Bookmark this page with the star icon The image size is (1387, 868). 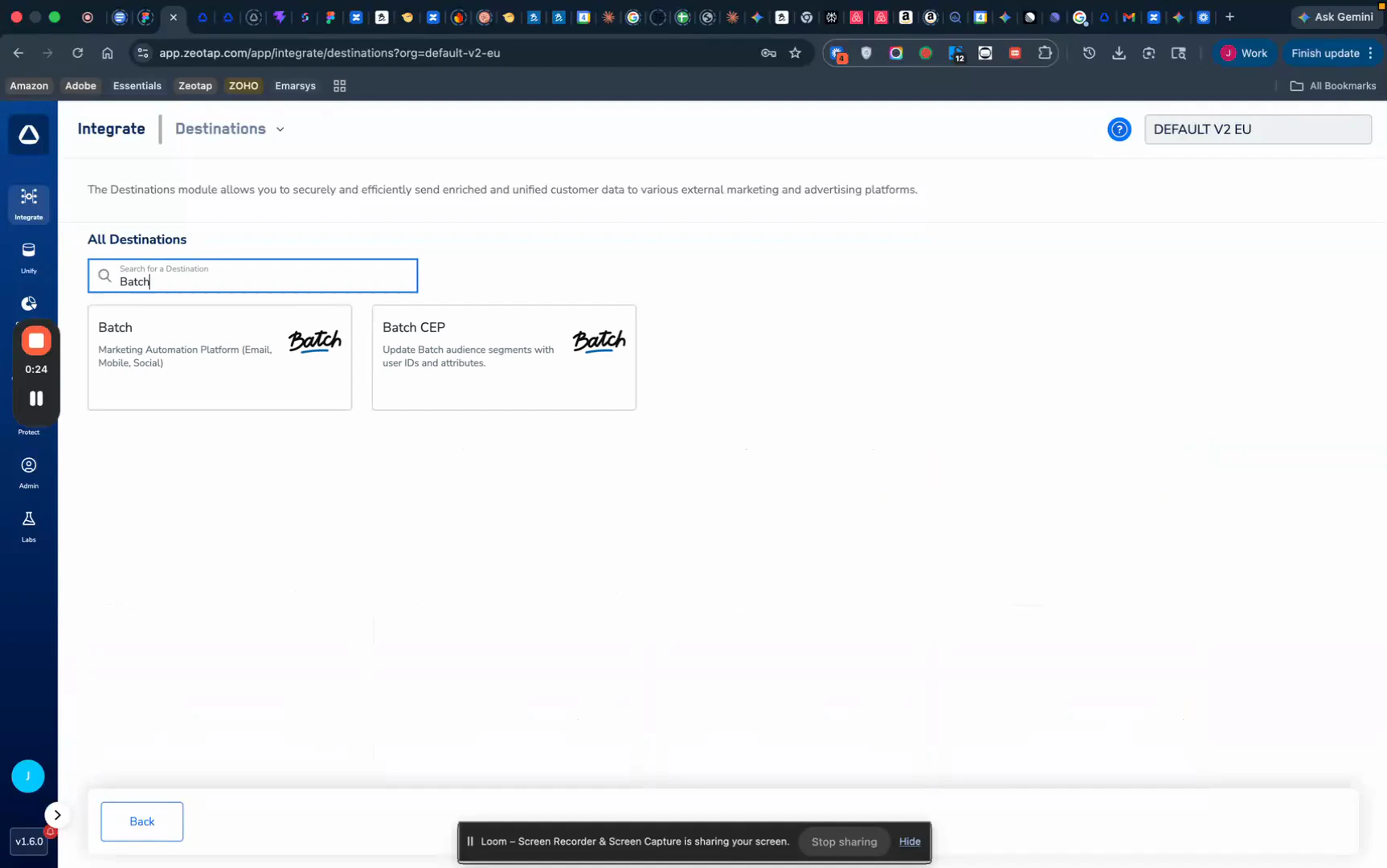pyautogui.click(x=796, y=53)
